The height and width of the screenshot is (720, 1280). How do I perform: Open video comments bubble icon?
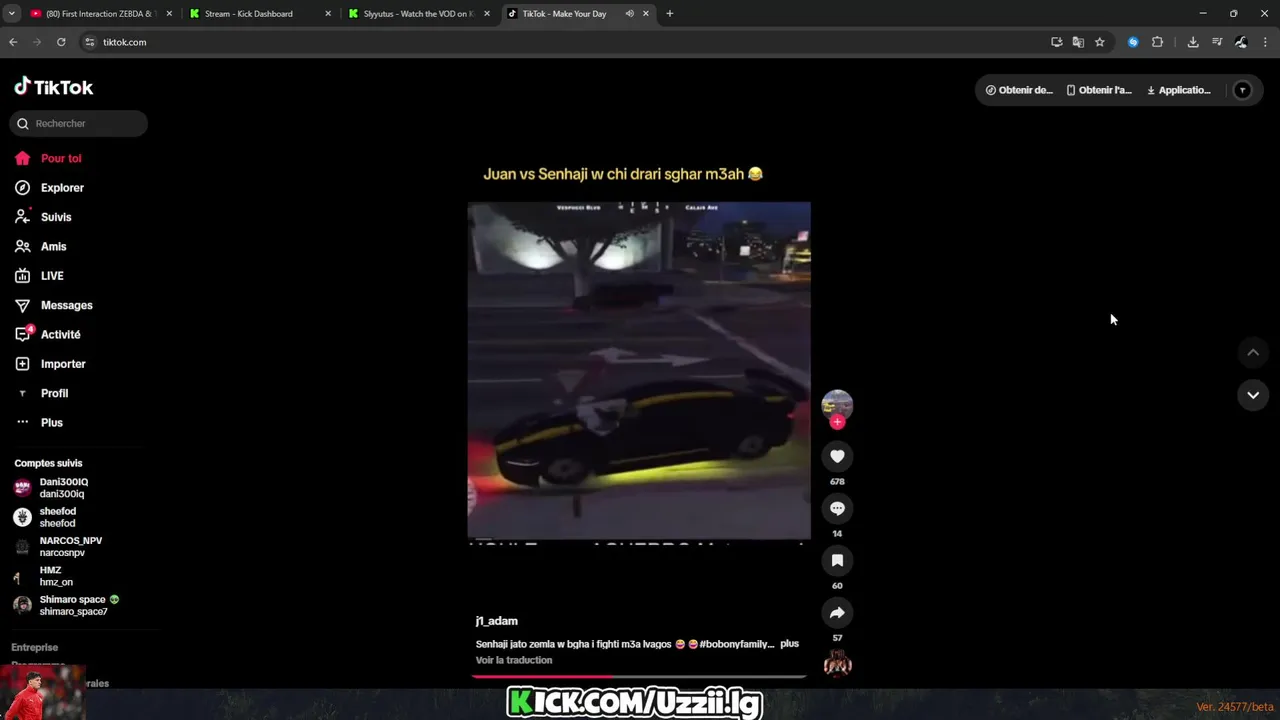[837, 509]
